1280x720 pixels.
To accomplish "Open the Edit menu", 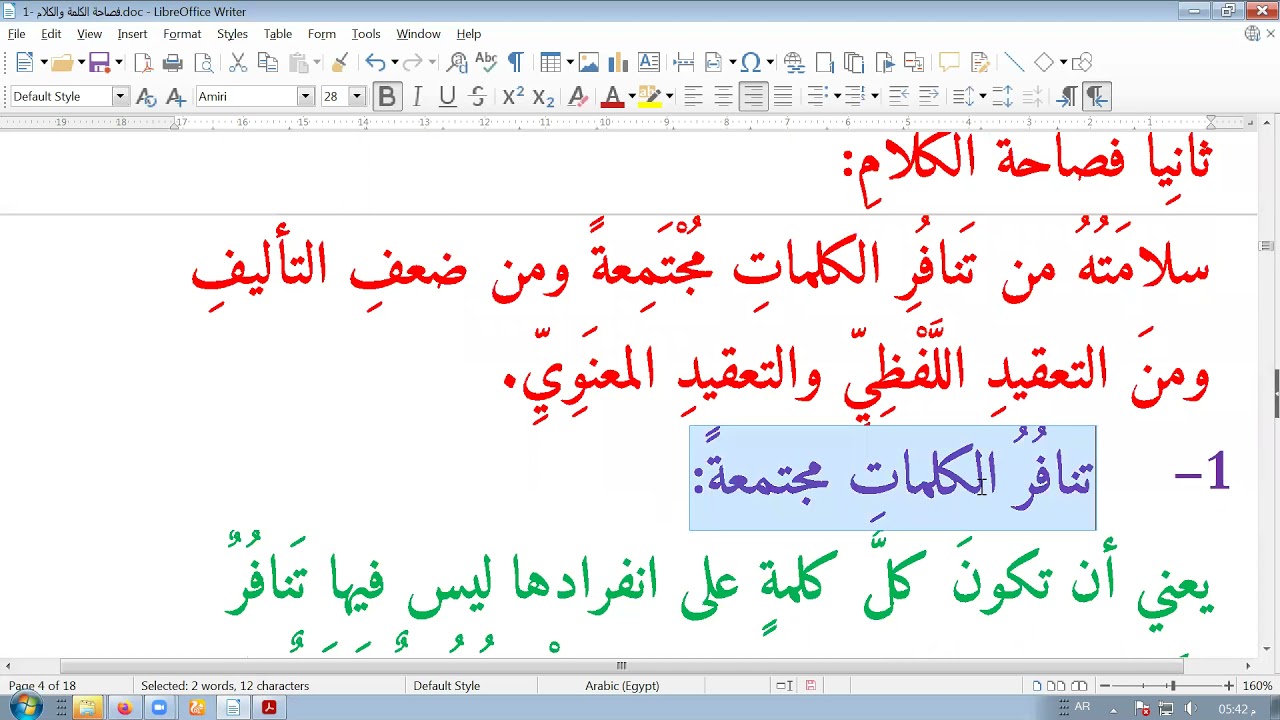I will click(51, 34).
